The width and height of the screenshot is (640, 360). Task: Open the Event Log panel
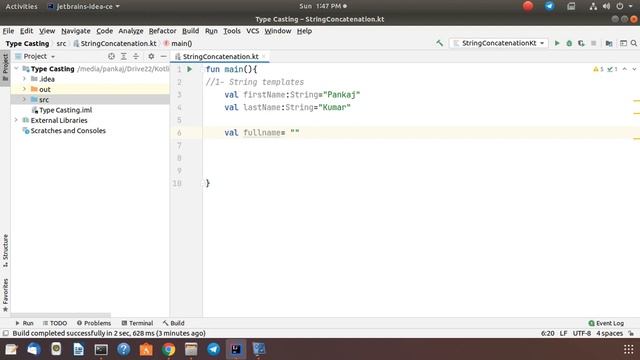pyautogui.click(x=606, y=323)
